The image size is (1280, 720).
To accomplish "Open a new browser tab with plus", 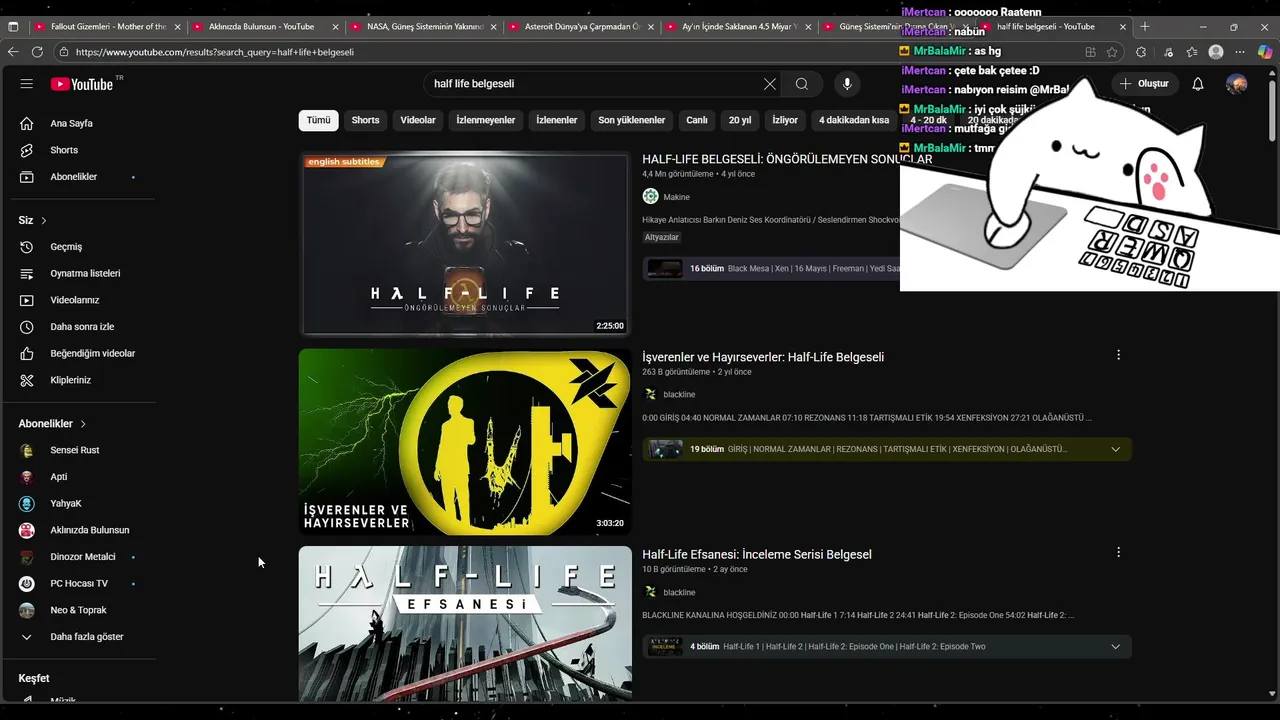I will 1145,27.
